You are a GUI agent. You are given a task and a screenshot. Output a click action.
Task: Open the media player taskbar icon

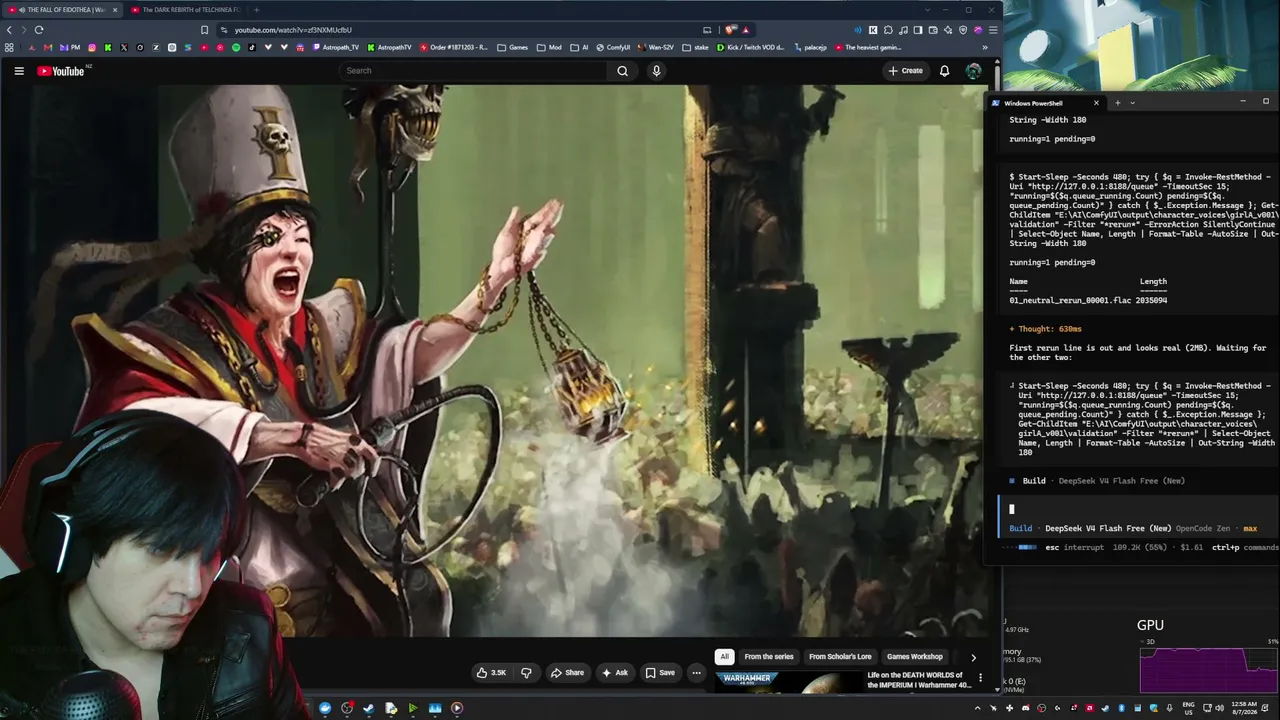click(x=457, y=708)
